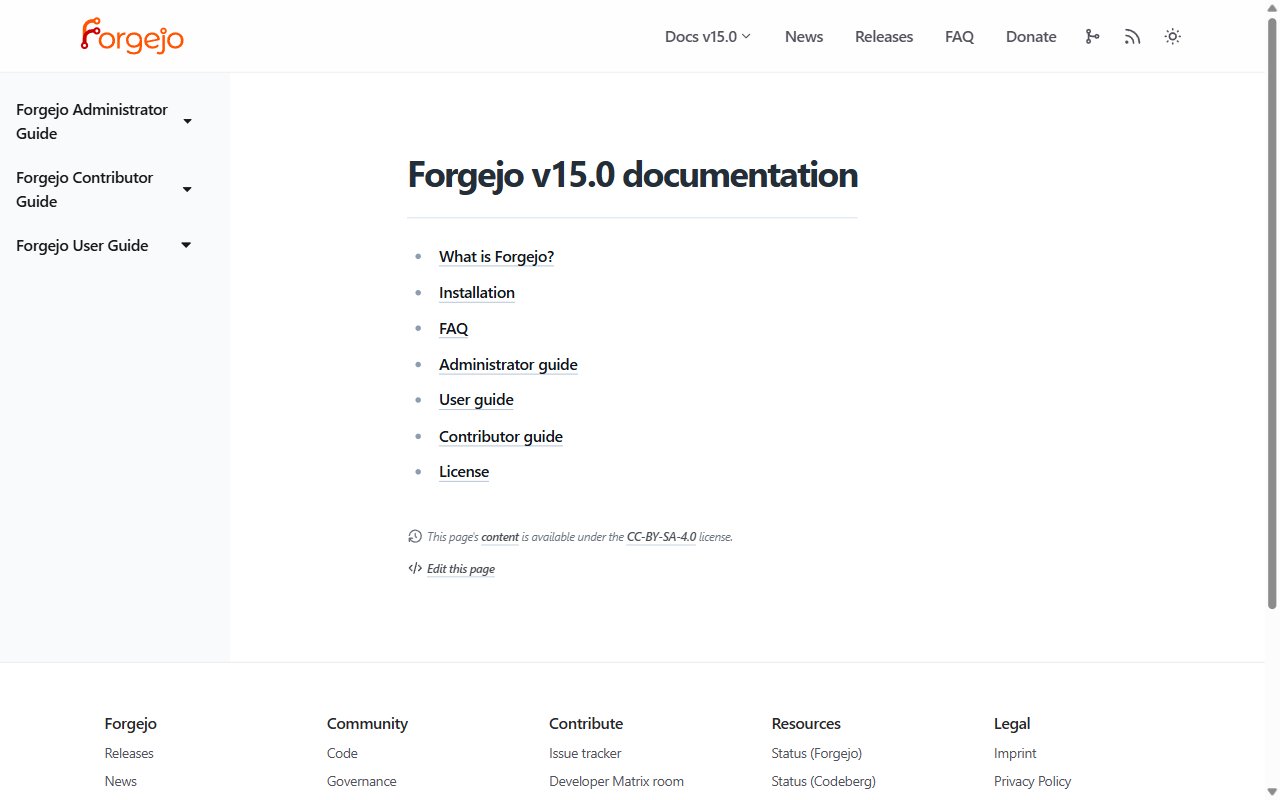Click the "Resources" footer heading
1280x800 pixels.
[806, 723]
